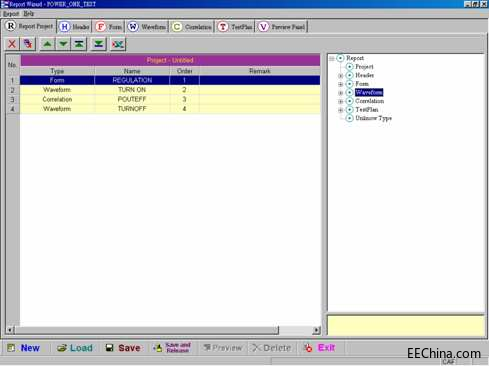Expand the Correlation tree node
This screenshot has height=366, width=489.
pos(341,101)
